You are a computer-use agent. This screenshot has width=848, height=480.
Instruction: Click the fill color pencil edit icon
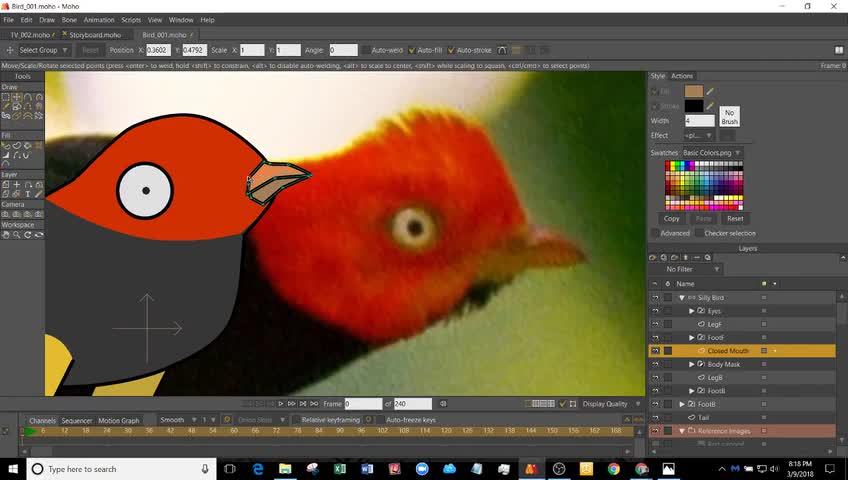(x=710, y=91)
